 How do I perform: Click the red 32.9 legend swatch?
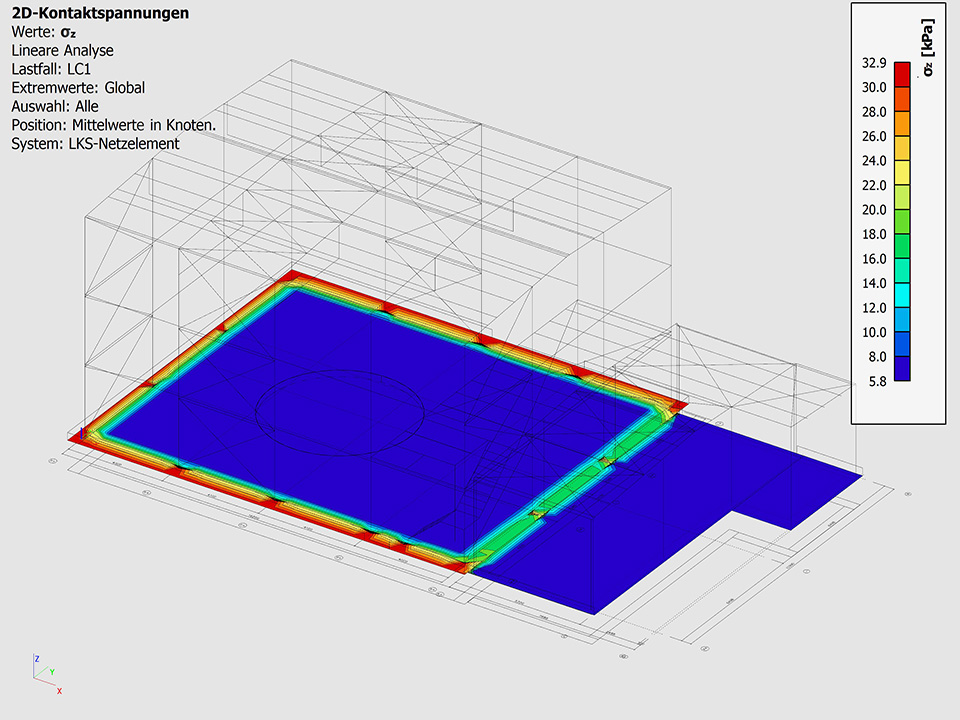(x=902, y=74)
